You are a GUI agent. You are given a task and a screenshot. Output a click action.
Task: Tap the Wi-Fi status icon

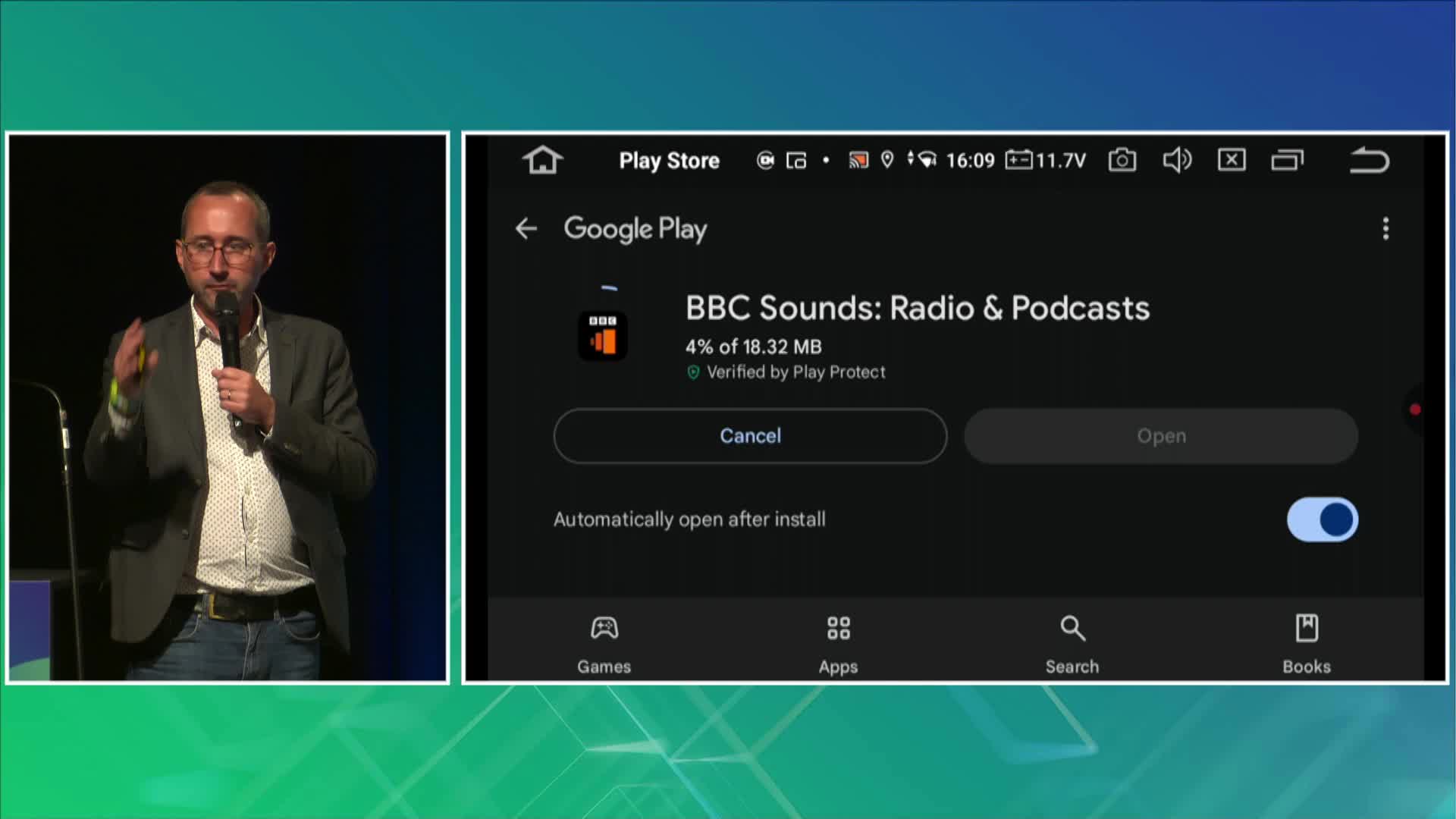[927, 160]
